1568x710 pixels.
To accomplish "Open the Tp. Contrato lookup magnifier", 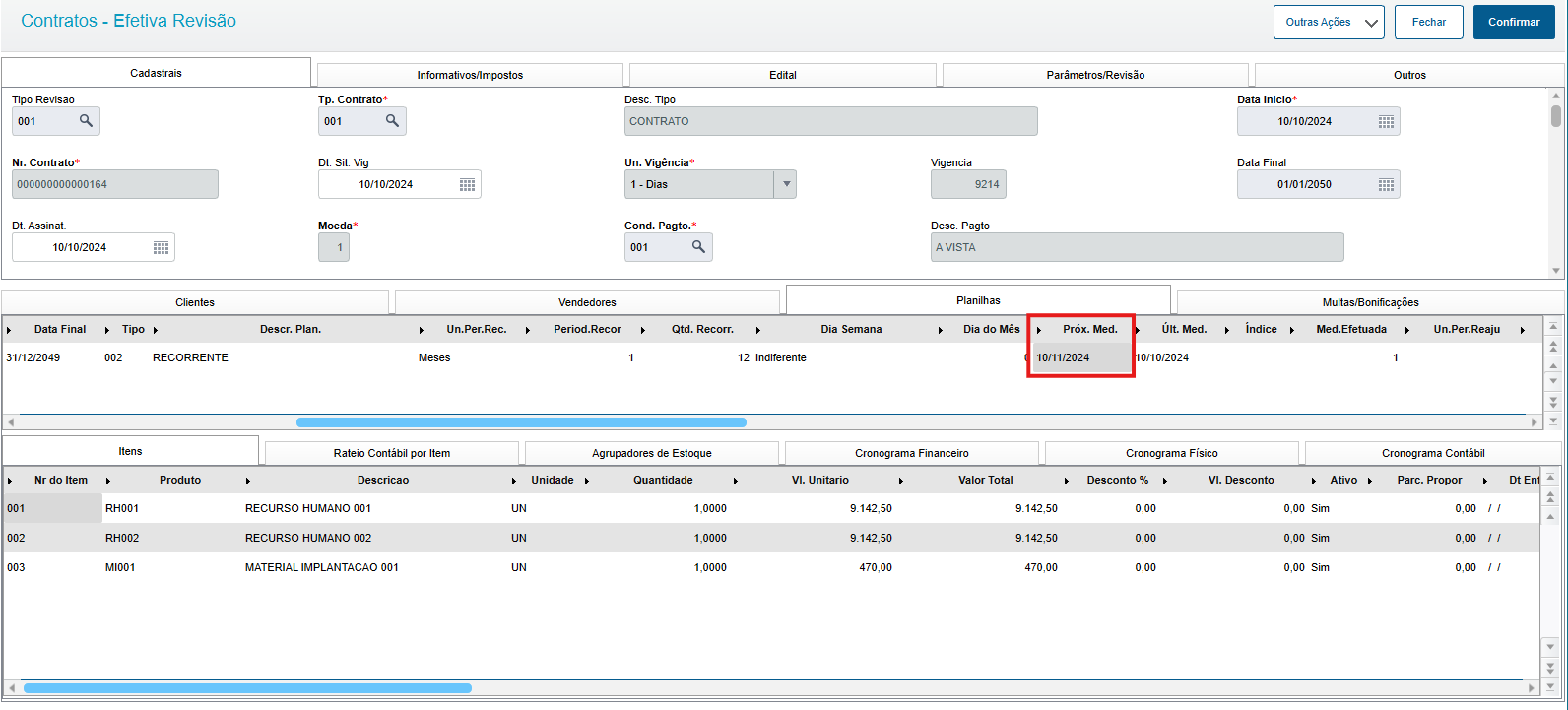I will click(392, 121).
